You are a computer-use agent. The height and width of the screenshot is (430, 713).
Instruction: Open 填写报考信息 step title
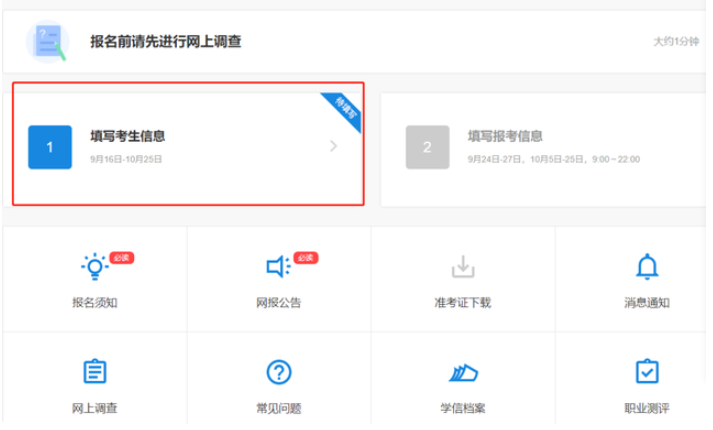[505, 136]
